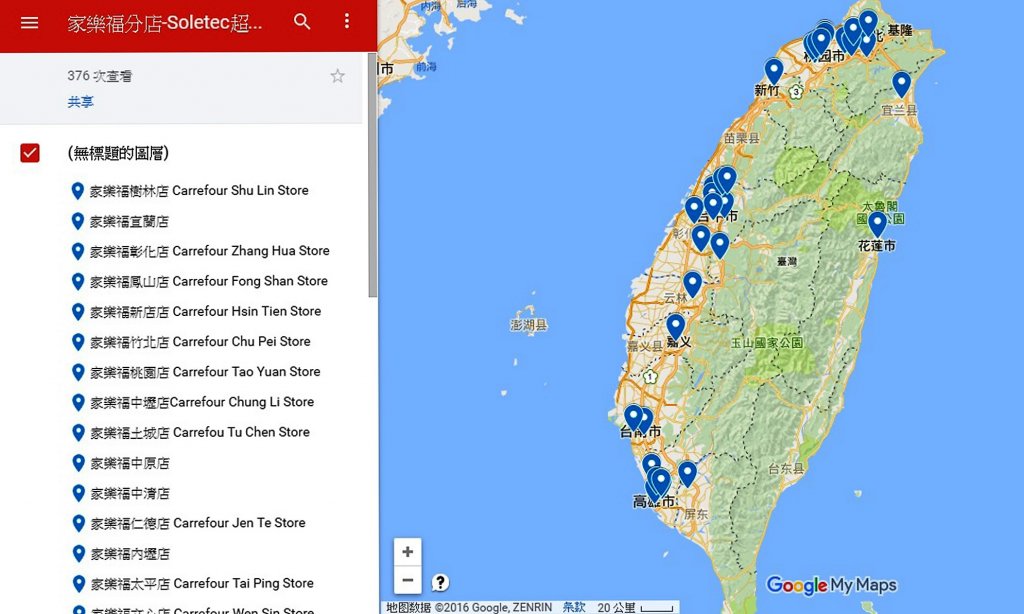
Task: Click the map marker near 屏东
Action: click(687, 474)
